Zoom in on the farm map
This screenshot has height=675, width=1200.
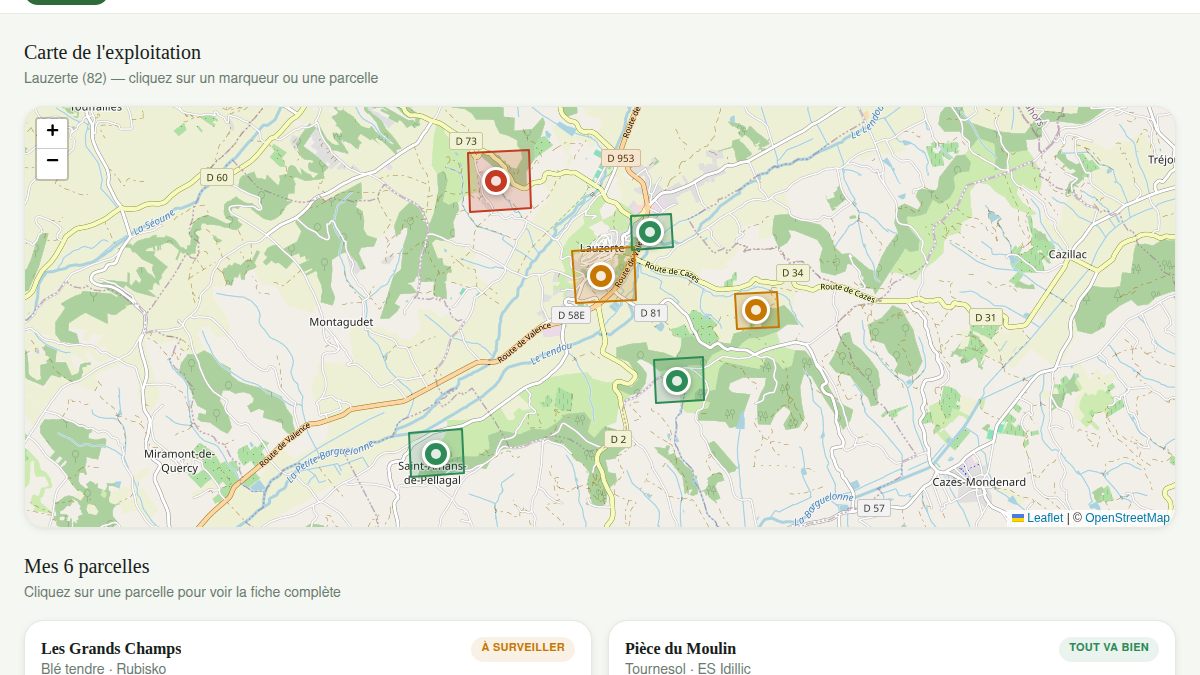[x=52, y=130]
